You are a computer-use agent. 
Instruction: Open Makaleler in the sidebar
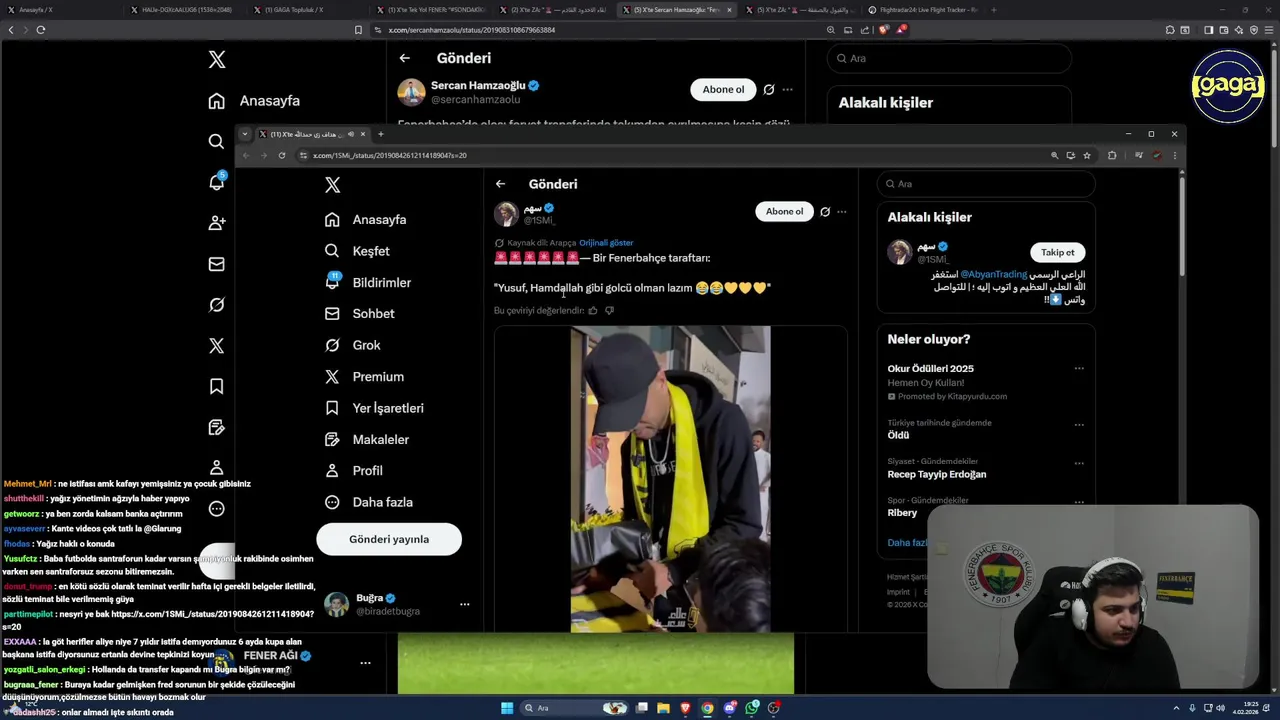[x=368, y=440]
